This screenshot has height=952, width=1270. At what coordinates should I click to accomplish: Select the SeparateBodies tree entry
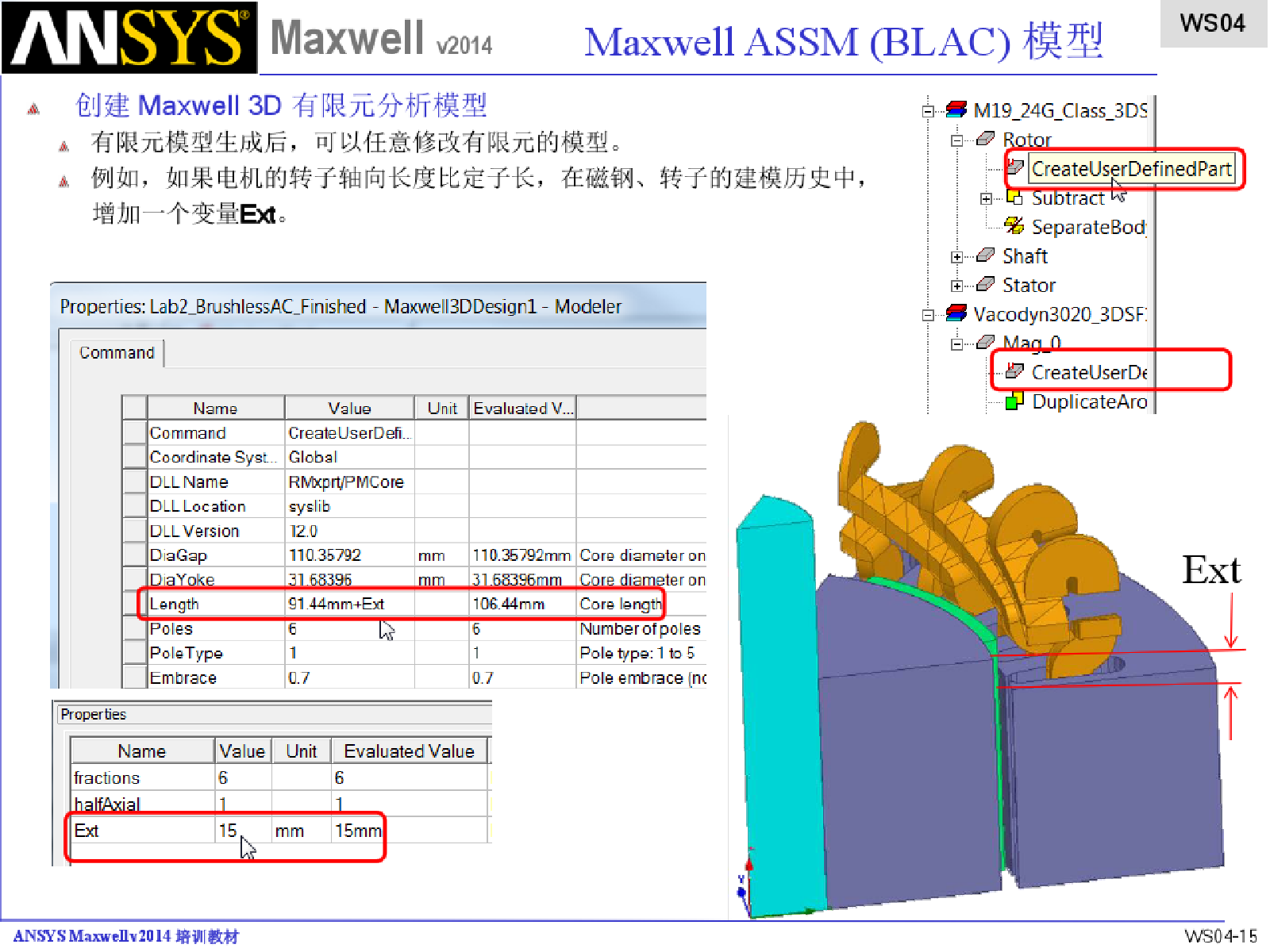tap(1088, 227)
